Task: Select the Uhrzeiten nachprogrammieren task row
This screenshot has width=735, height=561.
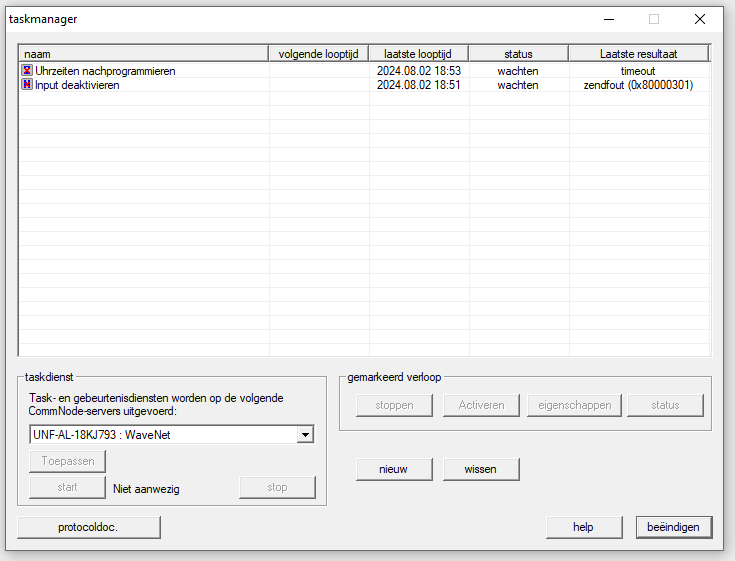Action: (x=105, y=71)
